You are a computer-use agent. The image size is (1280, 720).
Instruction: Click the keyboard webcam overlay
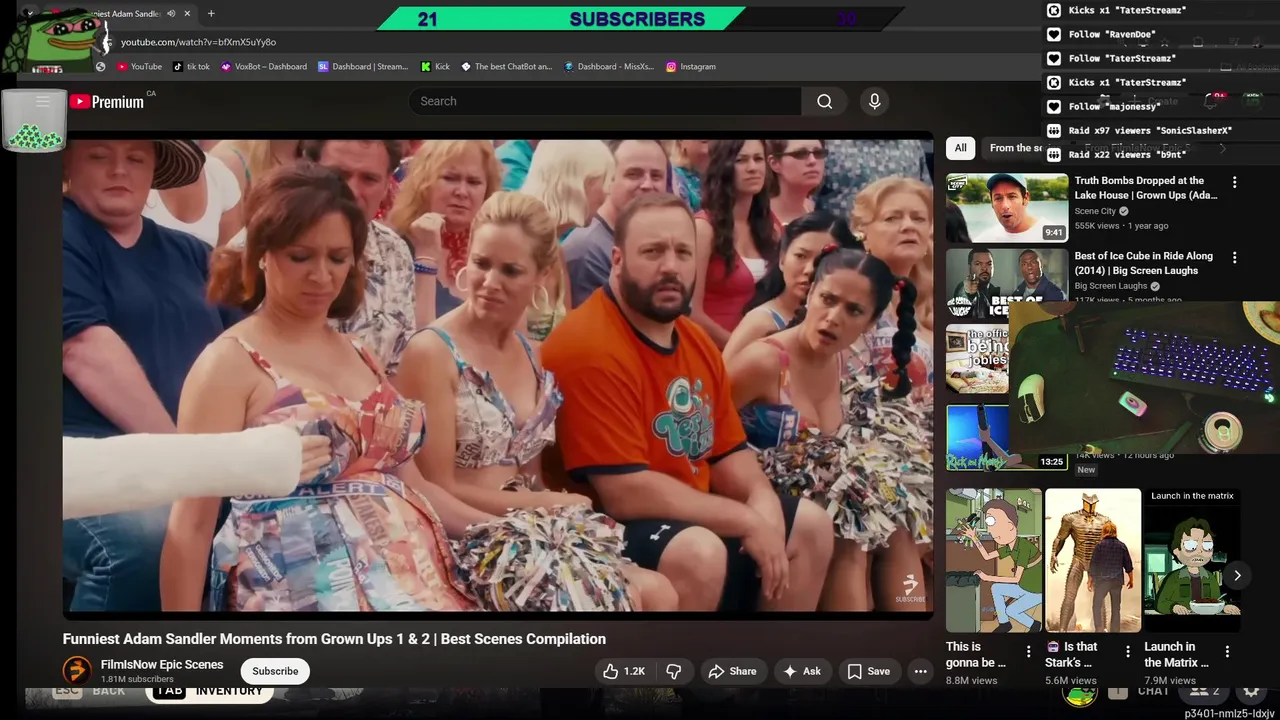(1144, 378)
